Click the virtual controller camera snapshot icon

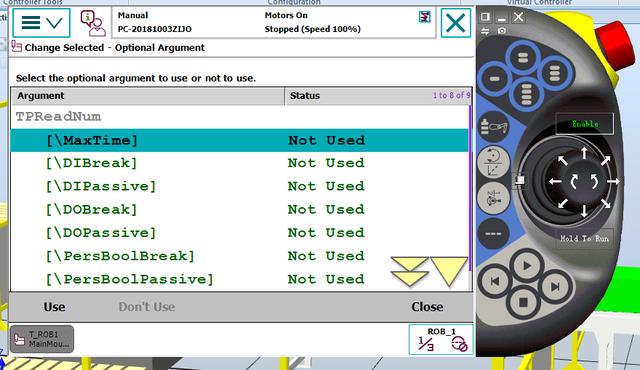[x=502, y=31]
